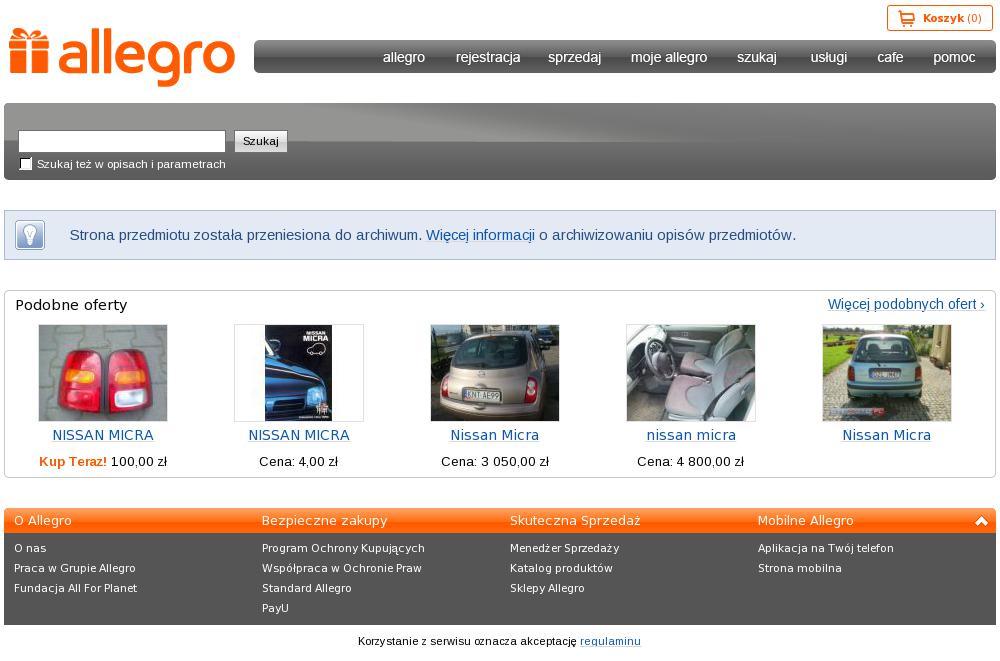Open the NISSAN MICRA link priced 4,00 zł
This screenshot has width=1000, height=661.
pyautogui.click(x=299, y=435)
